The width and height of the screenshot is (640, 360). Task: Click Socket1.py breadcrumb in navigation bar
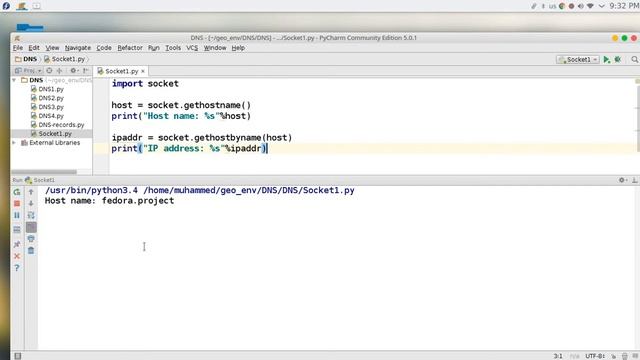point(64,59)
